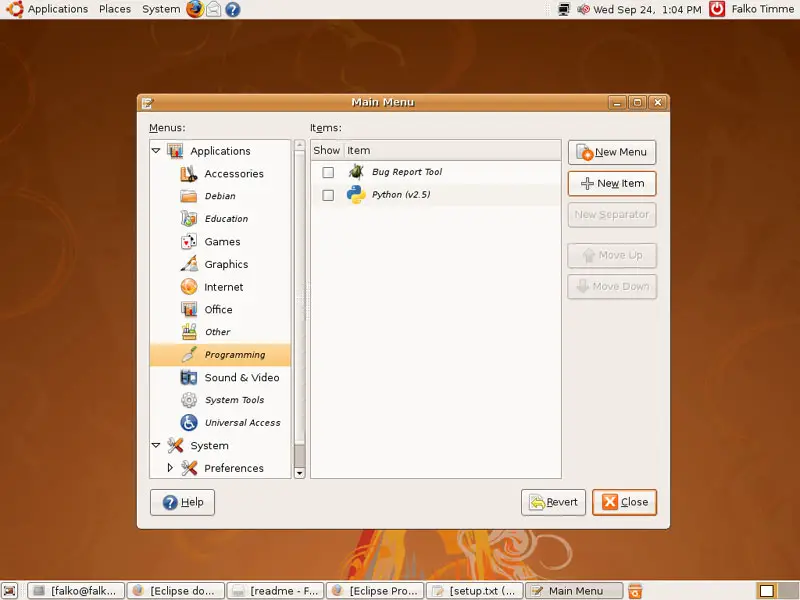The height and width of the screenshot is (600, 800).
Task: Select the Games playing cards icon
Action: point(189,241)
